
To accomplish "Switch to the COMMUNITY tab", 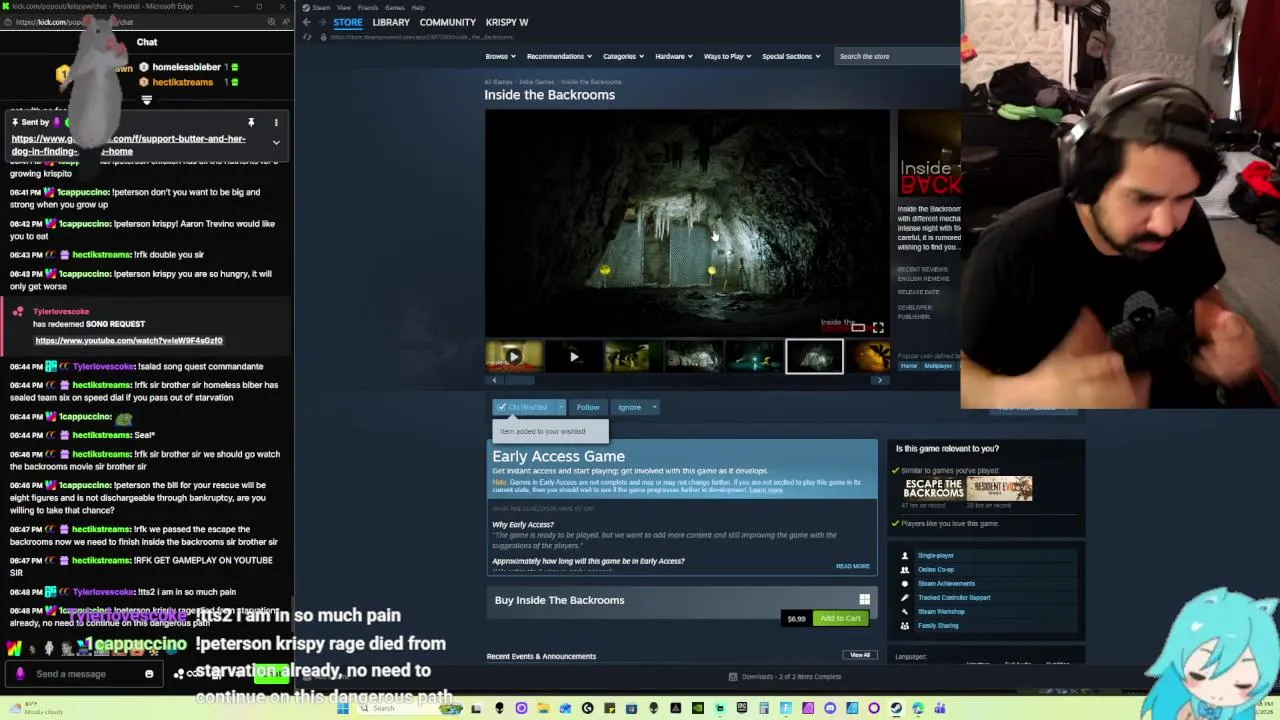I will pos(447,22).
